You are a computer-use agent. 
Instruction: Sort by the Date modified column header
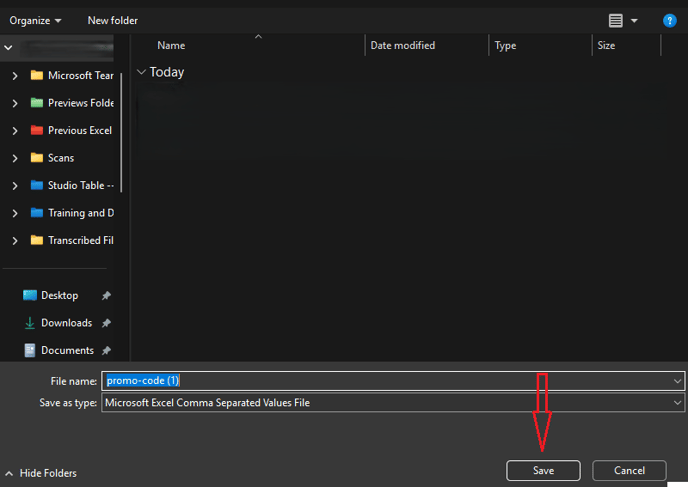tap(403, 45)
